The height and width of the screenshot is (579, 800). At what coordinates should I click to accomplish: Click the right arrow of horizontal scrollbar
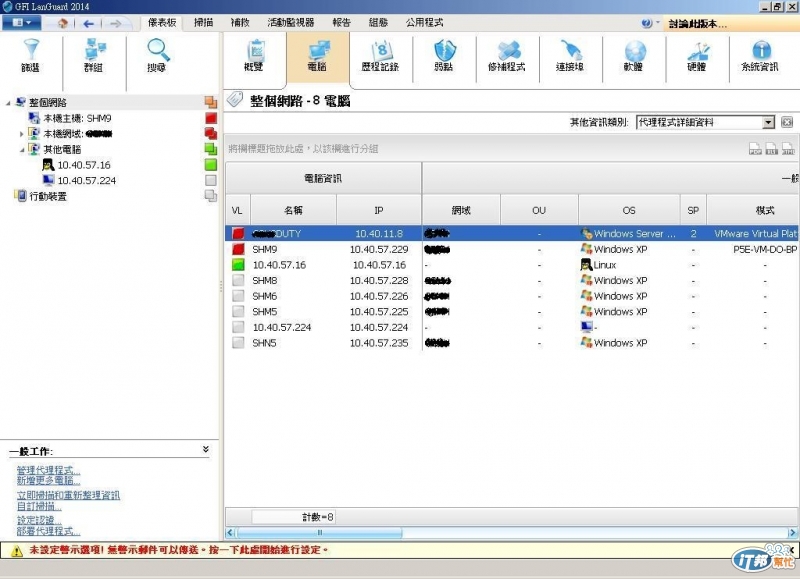click(x=792, y=533)
